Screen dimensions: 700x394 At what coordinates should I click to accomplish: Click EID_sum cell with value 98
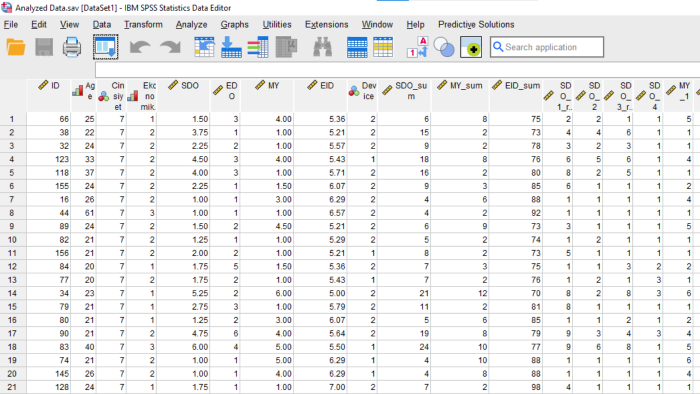click(516, 387)
